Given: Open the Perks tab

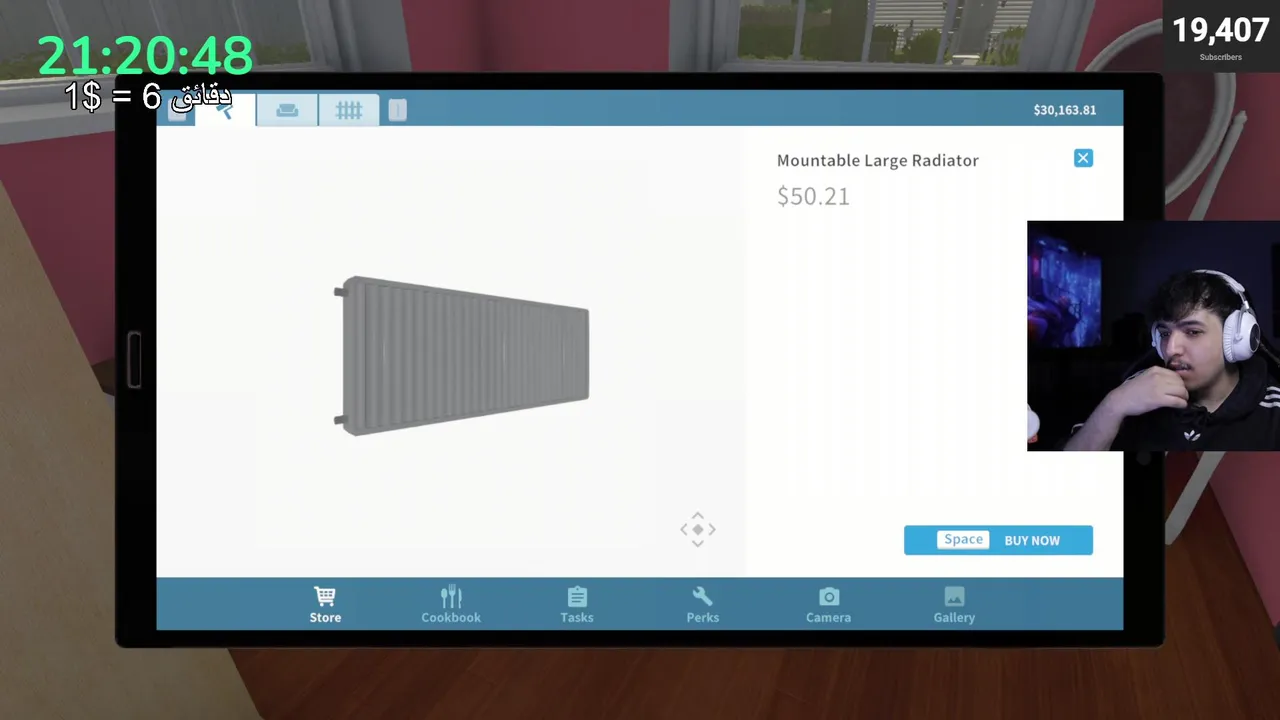Looking at the screenshot, I should click(702, 605).
